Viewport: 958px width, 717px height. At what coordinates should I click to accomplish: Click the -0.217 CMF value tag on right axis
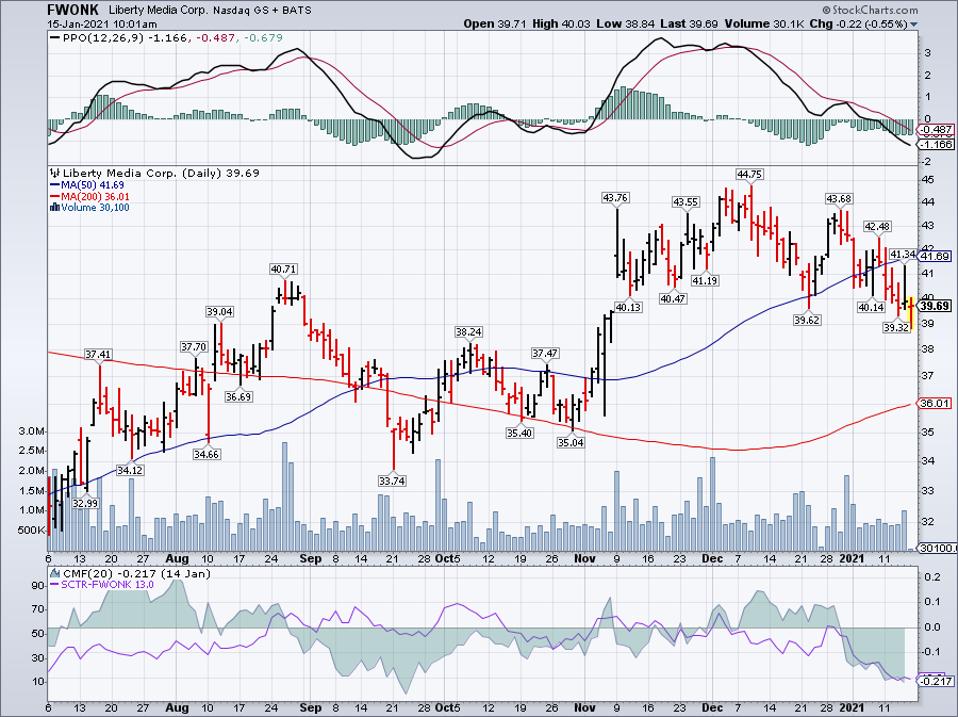(936, 680)
